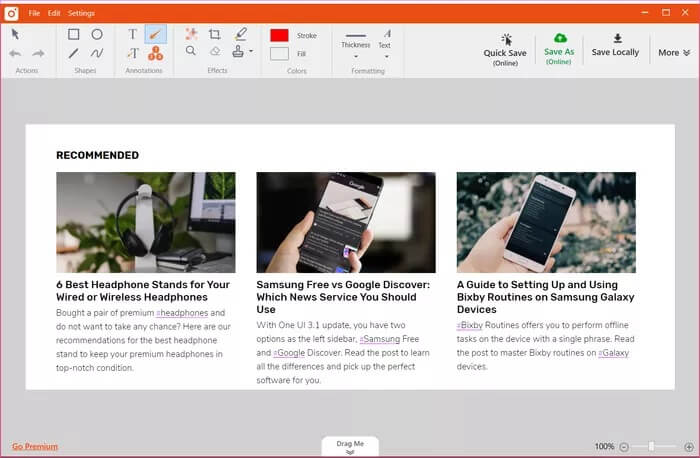Expand the More options

coord(674,53)
